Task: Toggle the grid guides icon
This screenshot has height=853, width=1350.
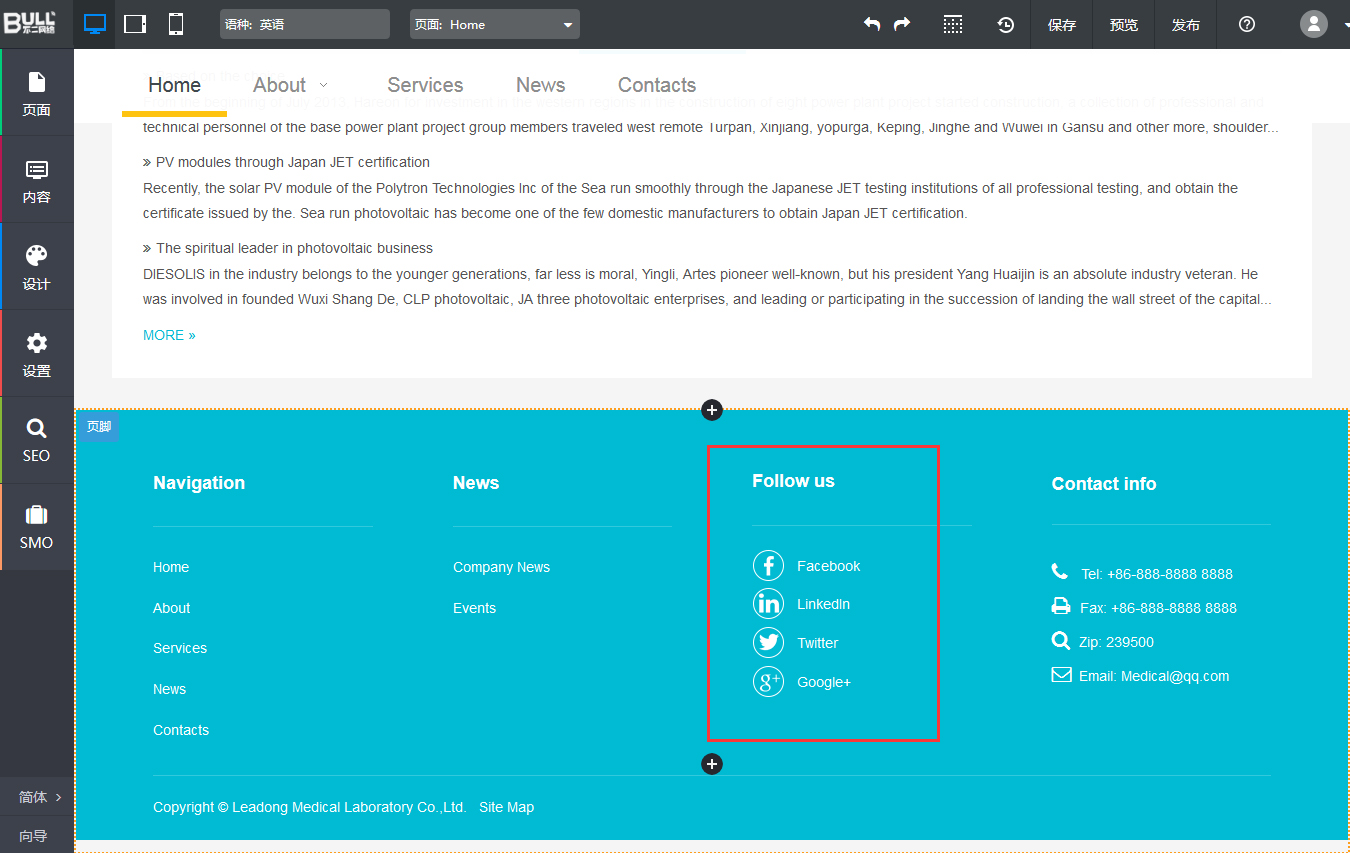Action: tap(953, 24)
